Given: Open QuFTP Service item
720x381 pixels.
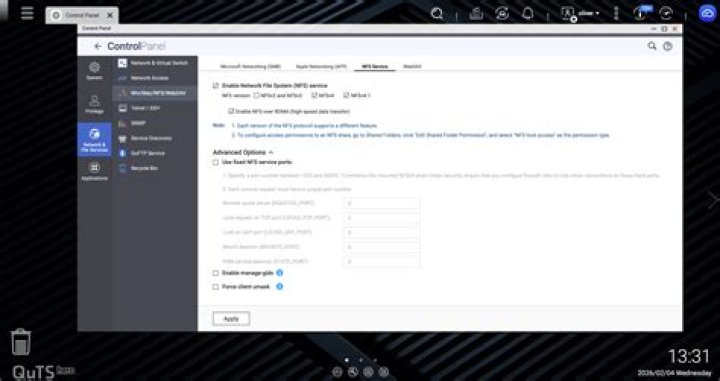Looking at the screenshot, I should pos(154,153).
